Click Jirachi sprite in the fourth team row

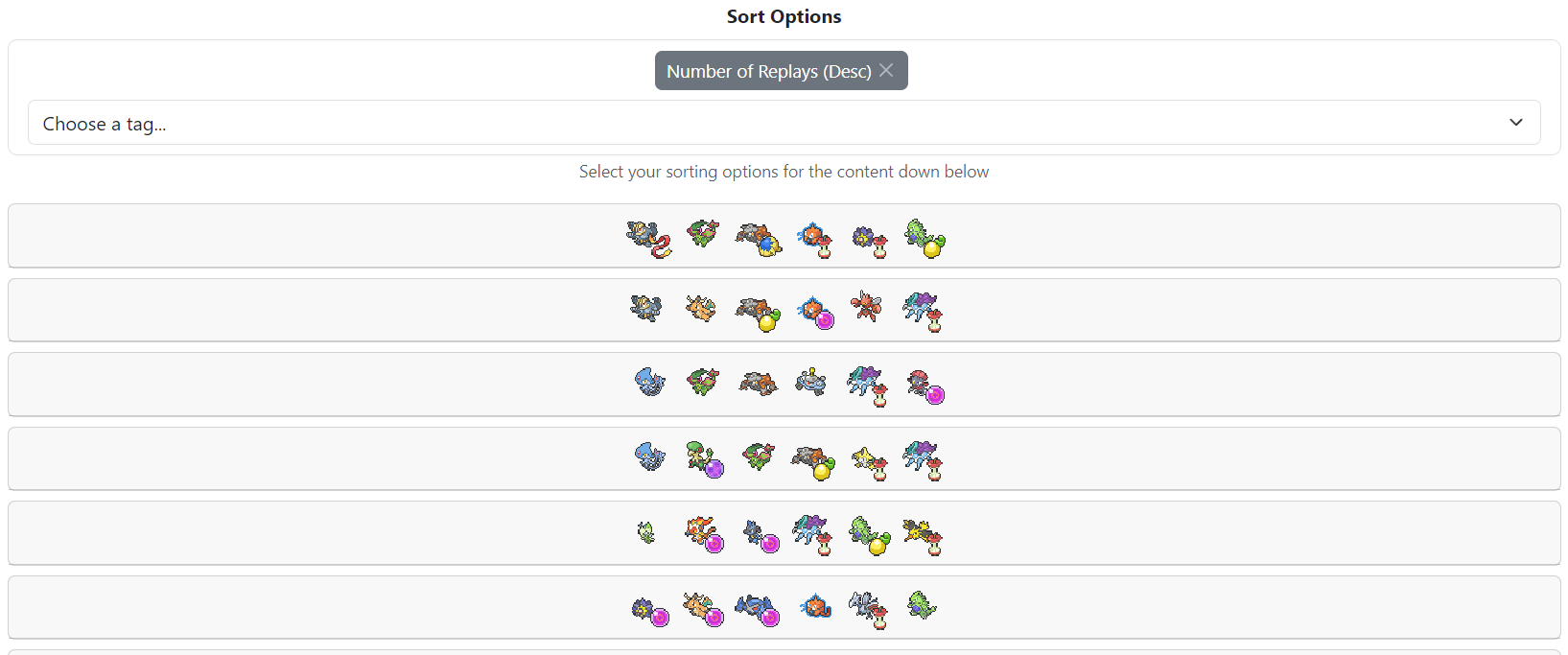click(x=871, y=462)
